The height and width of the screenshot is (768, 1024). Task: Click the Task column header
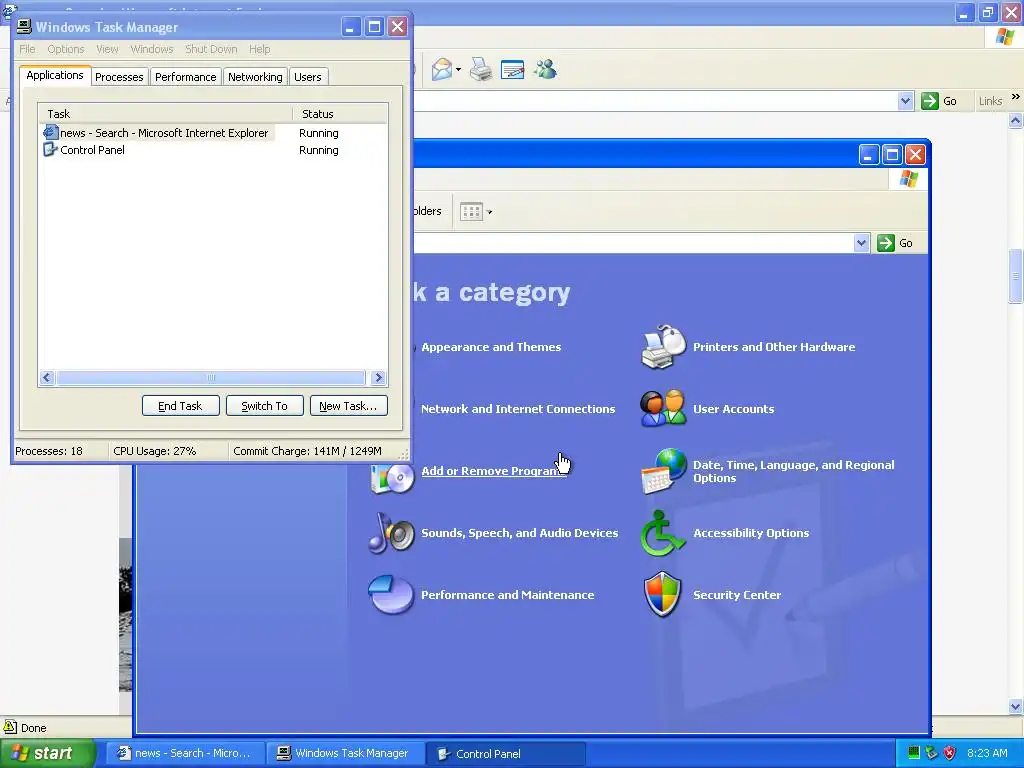(165, 114)
